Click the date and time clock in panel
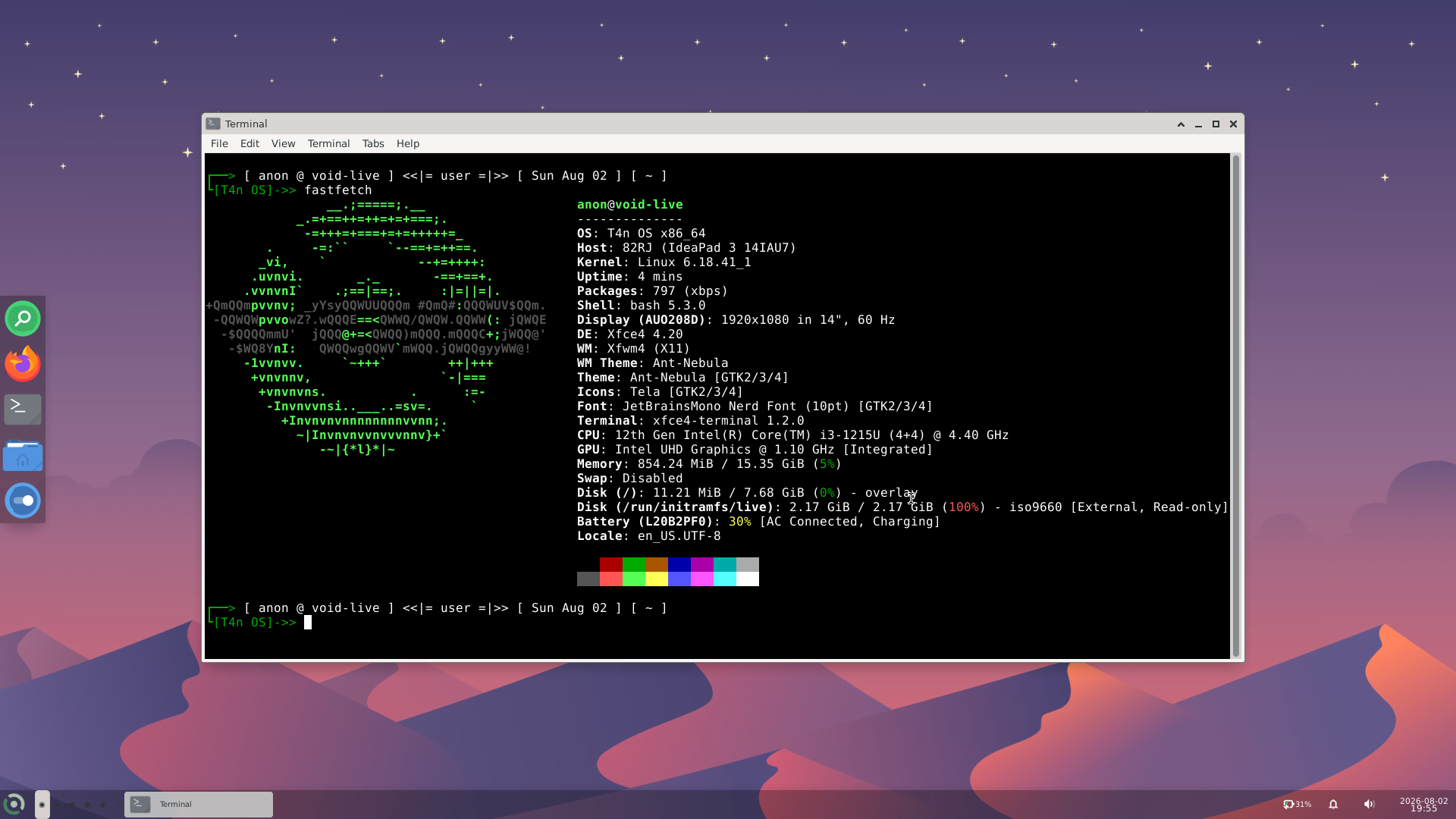The width and height of the screenshot is (1456, 819). point(1423,804)
